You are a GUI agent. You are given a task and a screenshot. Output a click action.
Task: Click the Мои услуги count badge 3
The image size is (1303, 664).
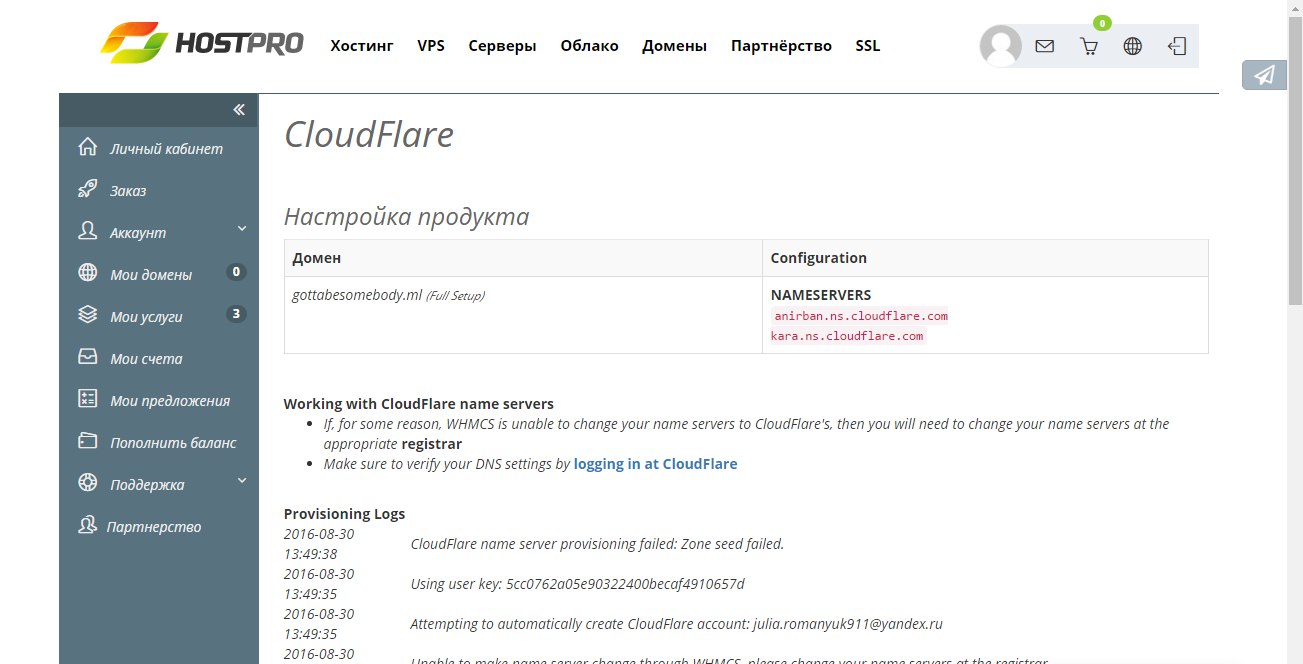click(x=236, y=314)
